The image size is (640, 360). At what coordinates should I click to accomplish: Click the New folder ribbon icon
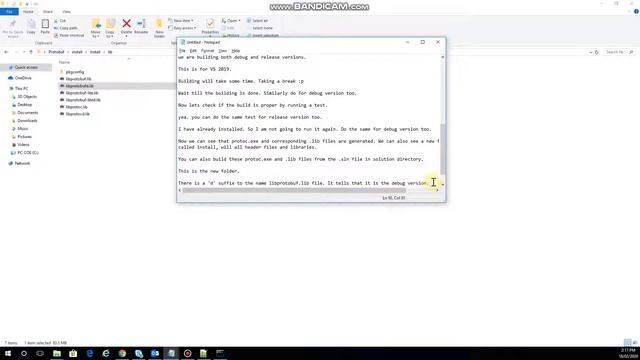click(x=159, y=28)
